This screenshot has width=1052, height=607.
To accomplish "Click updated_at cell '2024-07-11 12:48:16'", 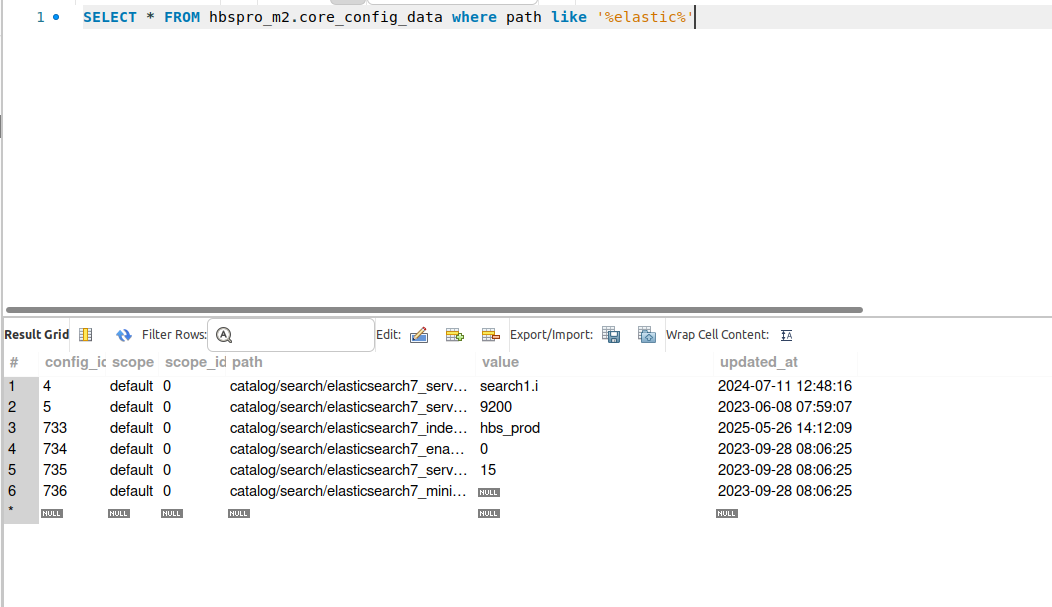I will coord(785,386).
